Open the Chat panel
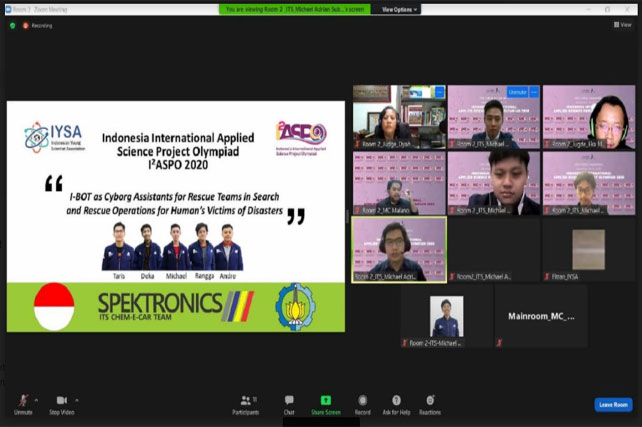Image resolution: width=642 pixels, height=427 pixels. [x=289, y=404]
